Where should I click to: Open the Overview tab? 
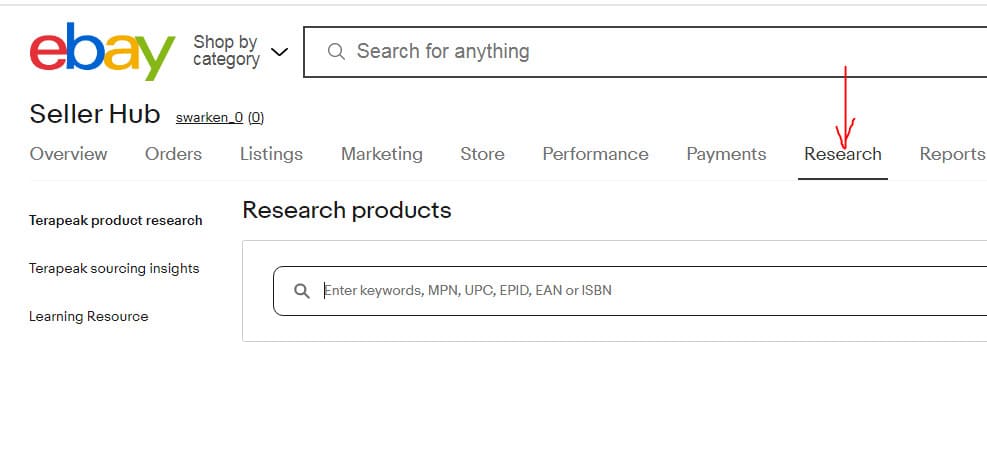[68, 154]
